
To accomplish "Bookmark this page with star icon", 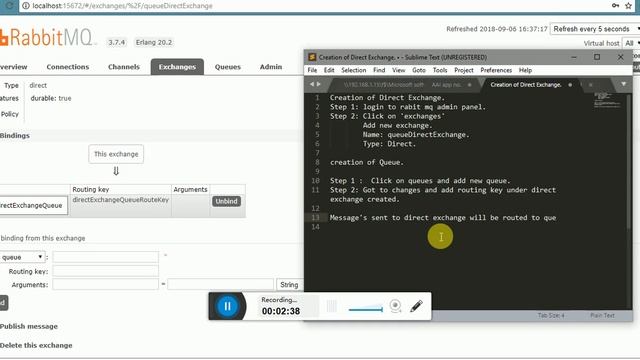I will [x=628, y=5].
